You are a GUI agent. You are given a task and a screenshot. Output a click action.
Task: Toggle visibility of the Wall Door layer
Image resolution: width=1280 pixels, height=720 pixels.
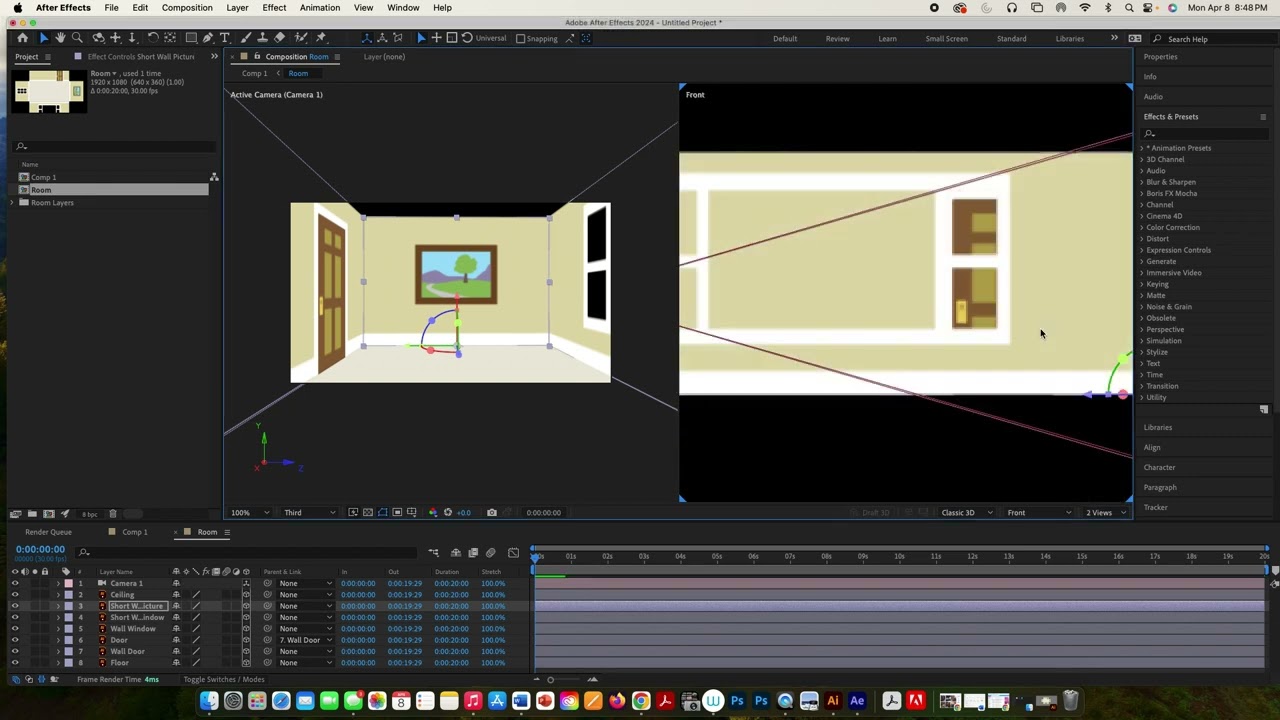(14, 652)
